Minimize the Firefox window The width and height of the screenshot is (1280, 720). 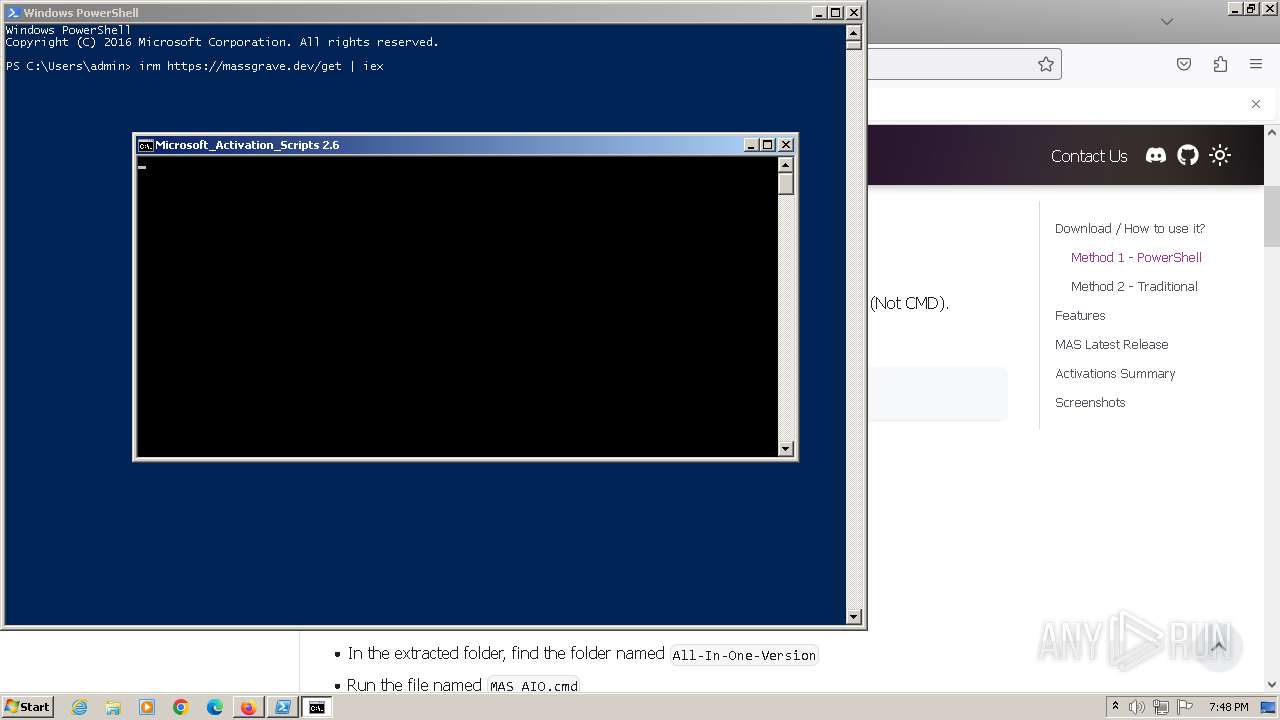(x=1234, y=9)
